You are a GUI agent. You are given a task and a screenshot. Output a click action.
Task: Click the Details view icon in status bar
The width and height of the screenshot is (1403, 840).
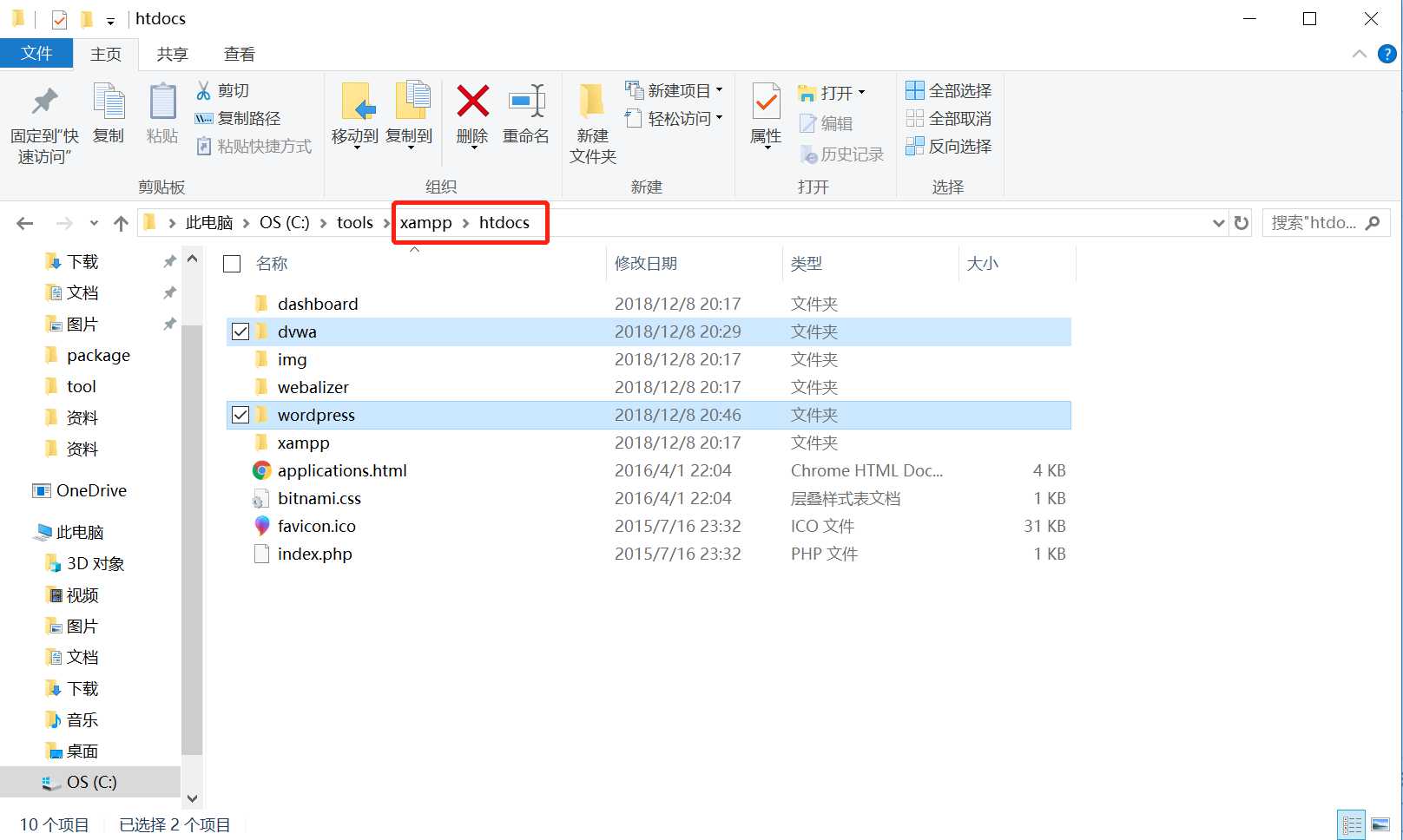1352,824
